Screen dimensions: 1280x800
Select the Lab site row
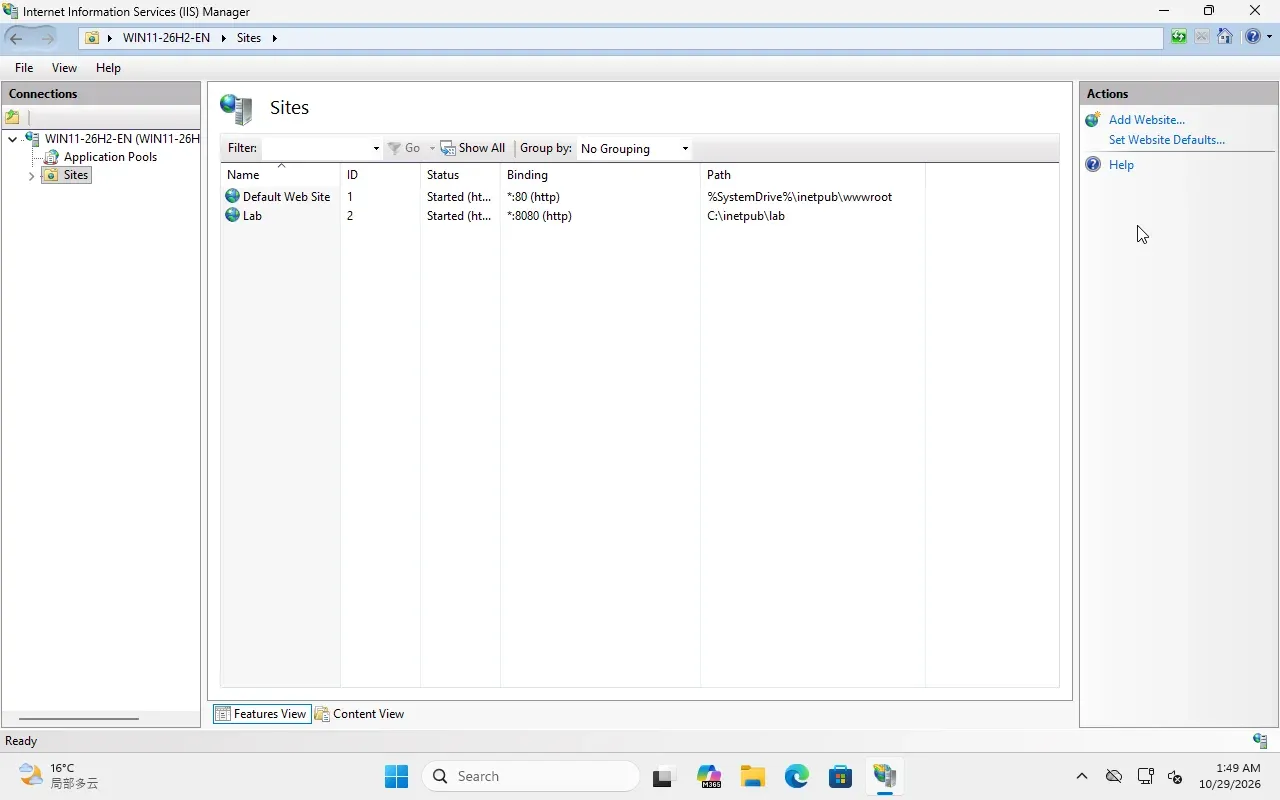point(640,216)
